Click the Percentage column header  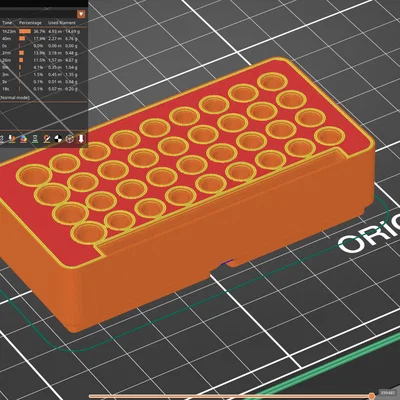point(30,23)
